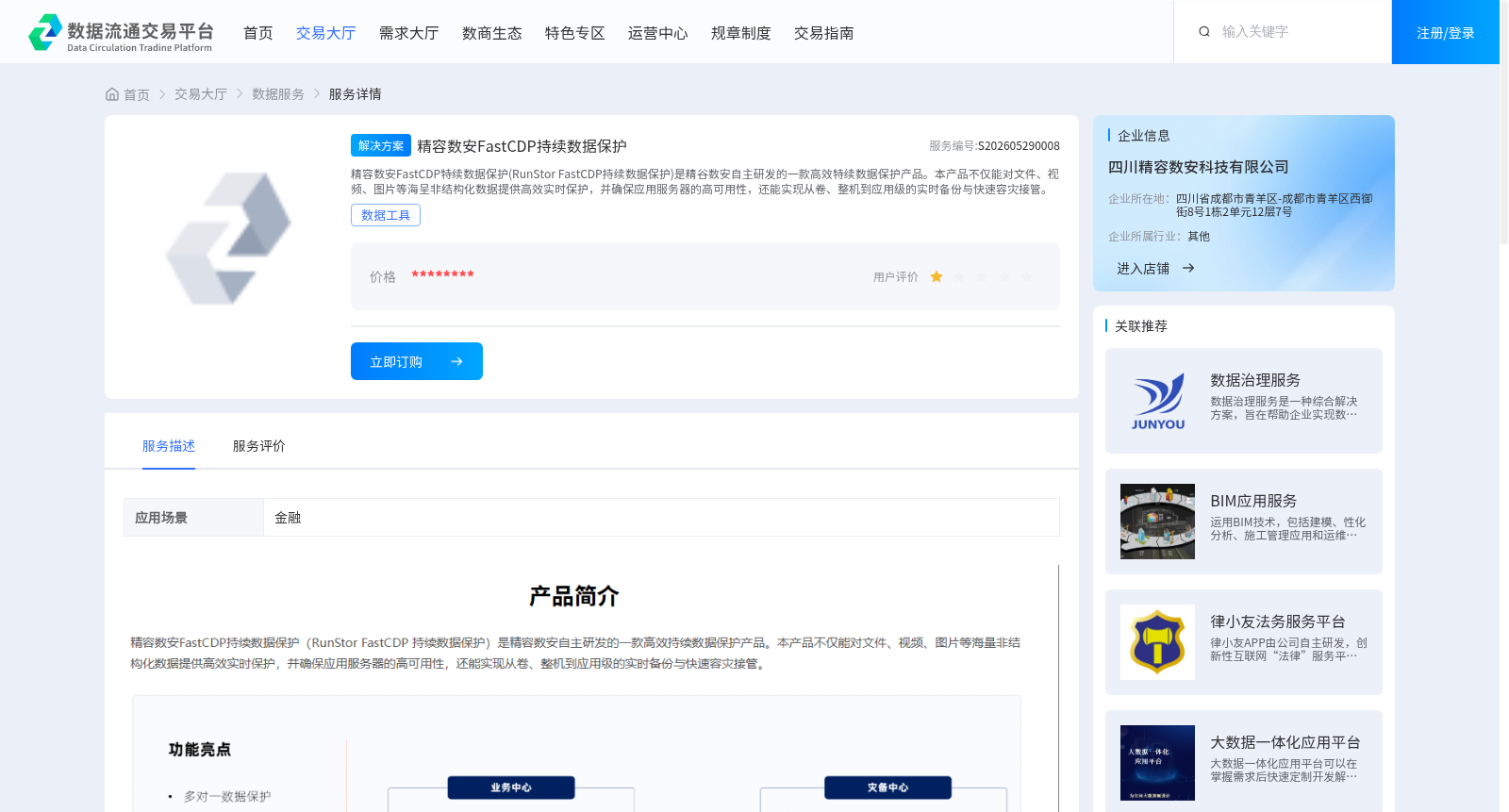Image resolution: width=1509 pixels, height=812 pixels.
Task: Open the JUNYOU logo thumbnail
Action: (x=1158, y=401)
